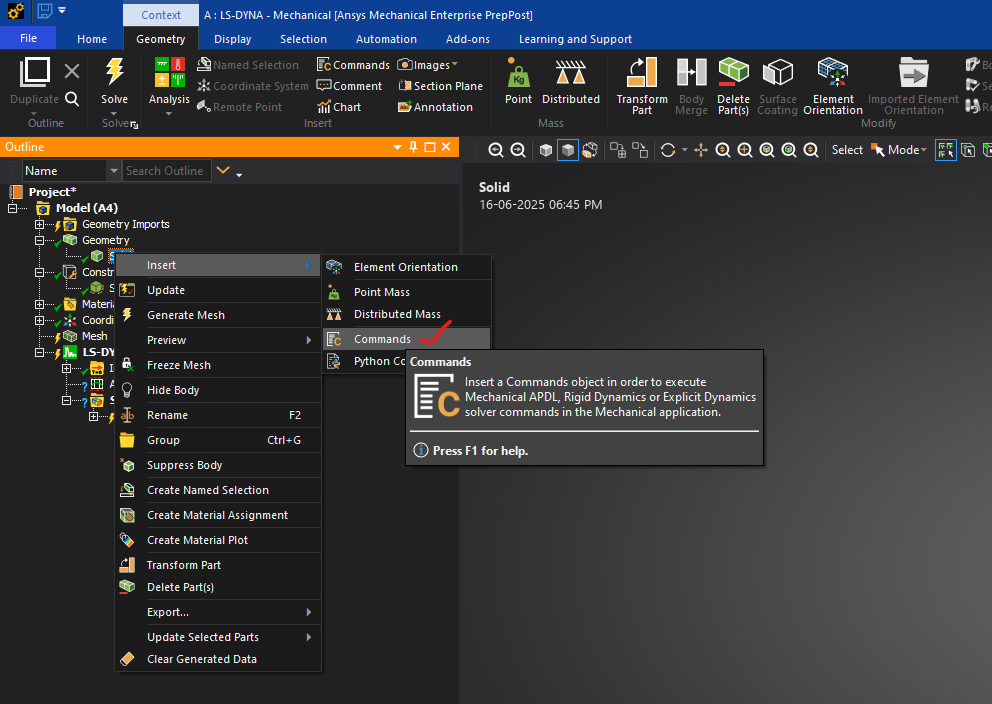This screenshot has height=704, width=992.
Task: Insert a Comment from ribbon
Action: click(x=349, y=86)
